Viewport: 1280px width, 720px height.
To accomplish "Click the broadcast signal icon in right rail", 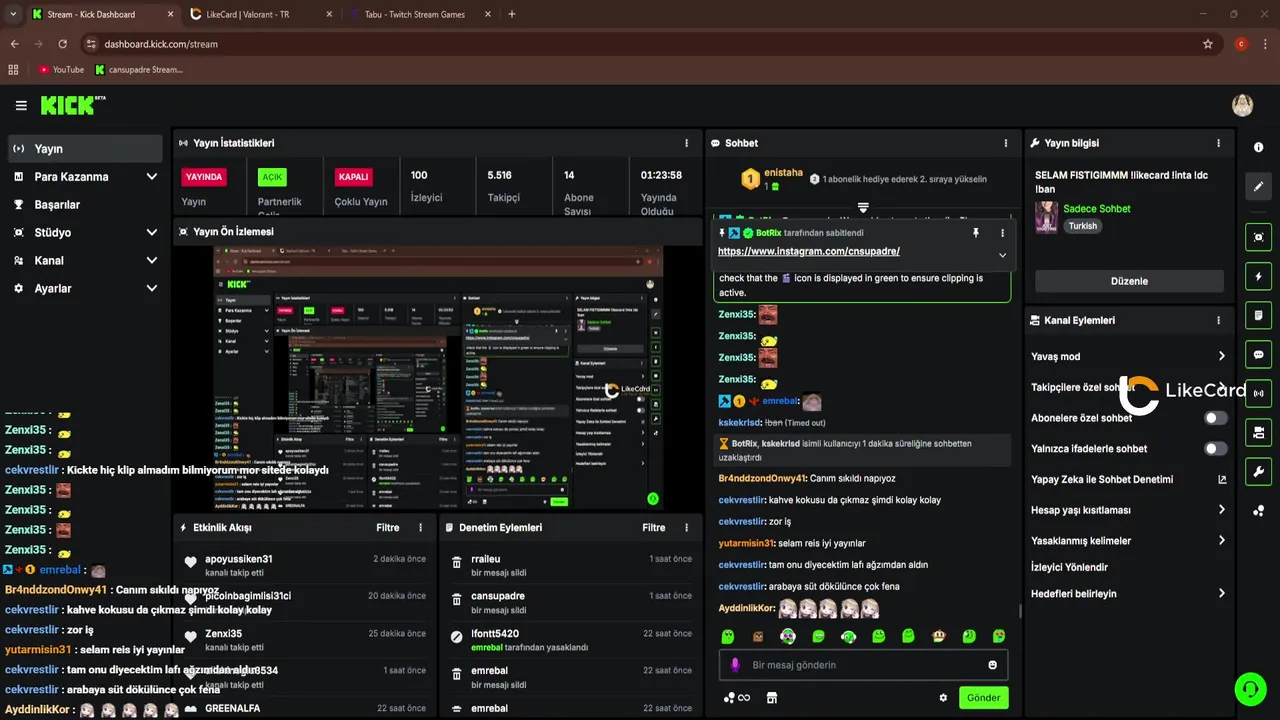I will point(1258,393).
